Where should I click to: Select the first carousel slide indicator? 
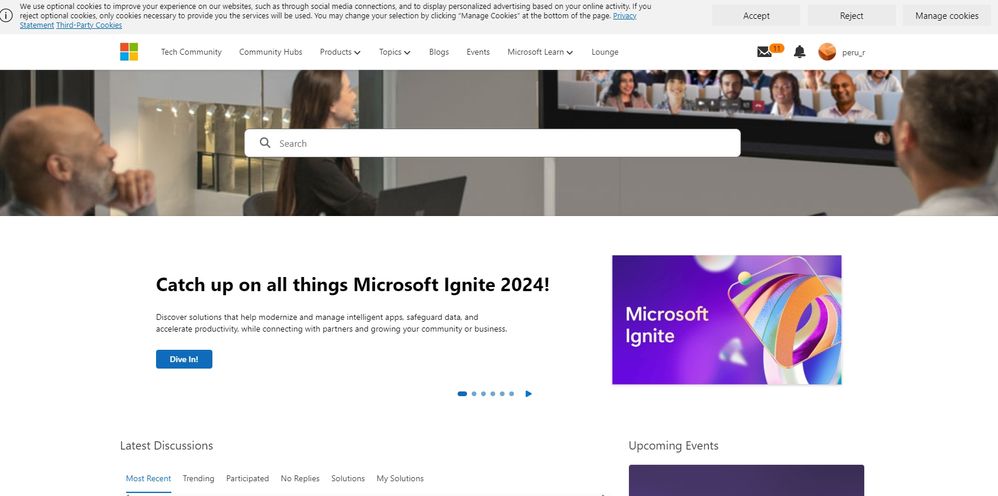pyautogui.click(x=462, y=393)
